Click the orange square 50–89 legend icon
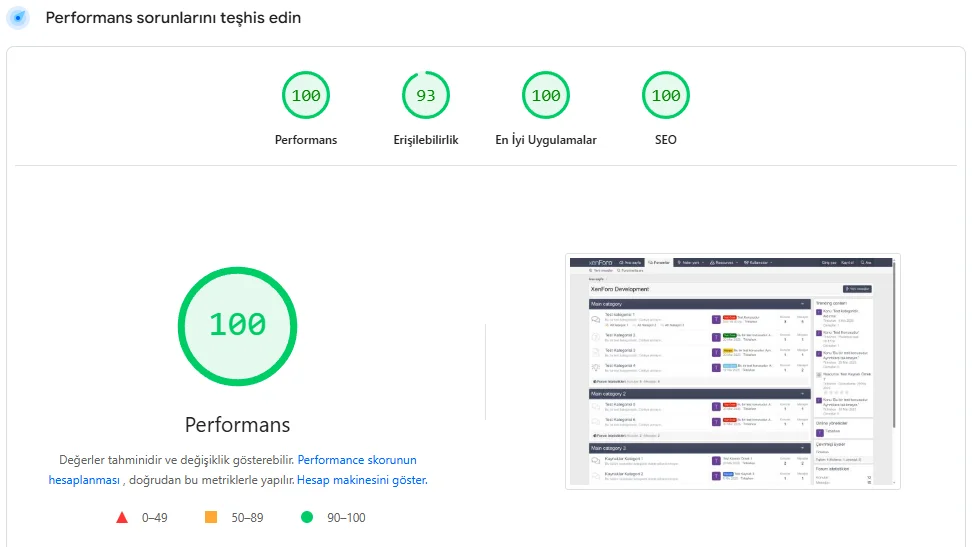Viewport: 973px width, 547px height. pos(211,518)
